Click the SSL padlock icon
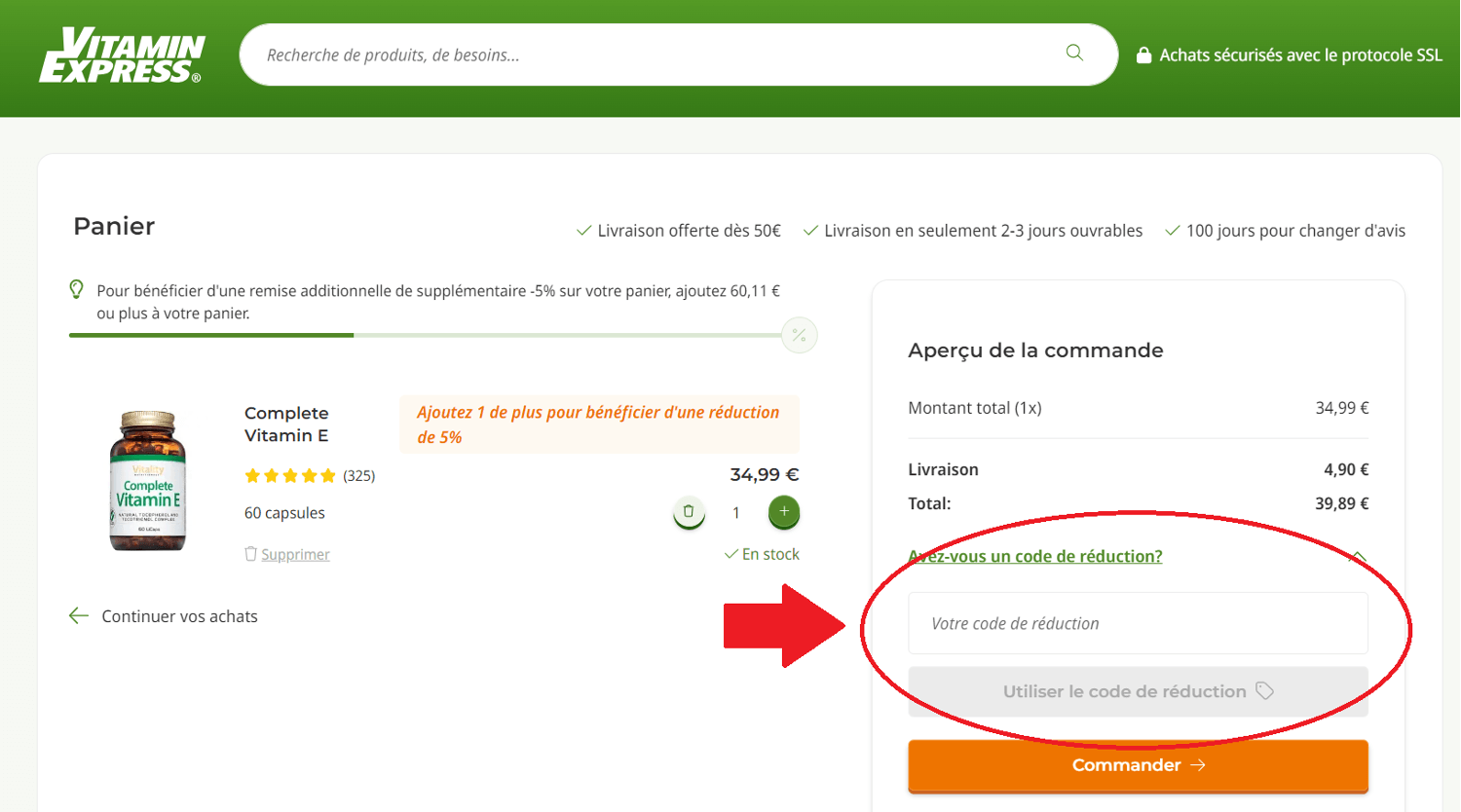This screenshot has height=812, width=1461. coord(1143,55)
